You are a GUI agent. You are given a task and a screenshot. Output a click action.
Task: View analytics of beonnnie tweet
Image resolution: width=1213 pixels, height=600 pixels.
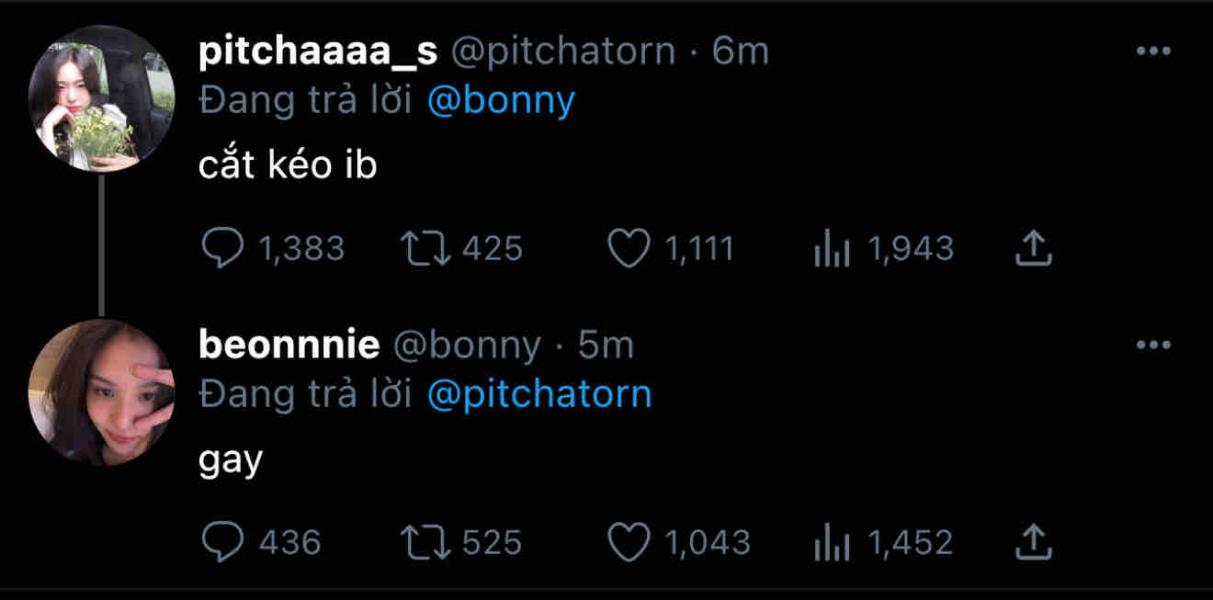pyautogui.click(x=831, y=543)
